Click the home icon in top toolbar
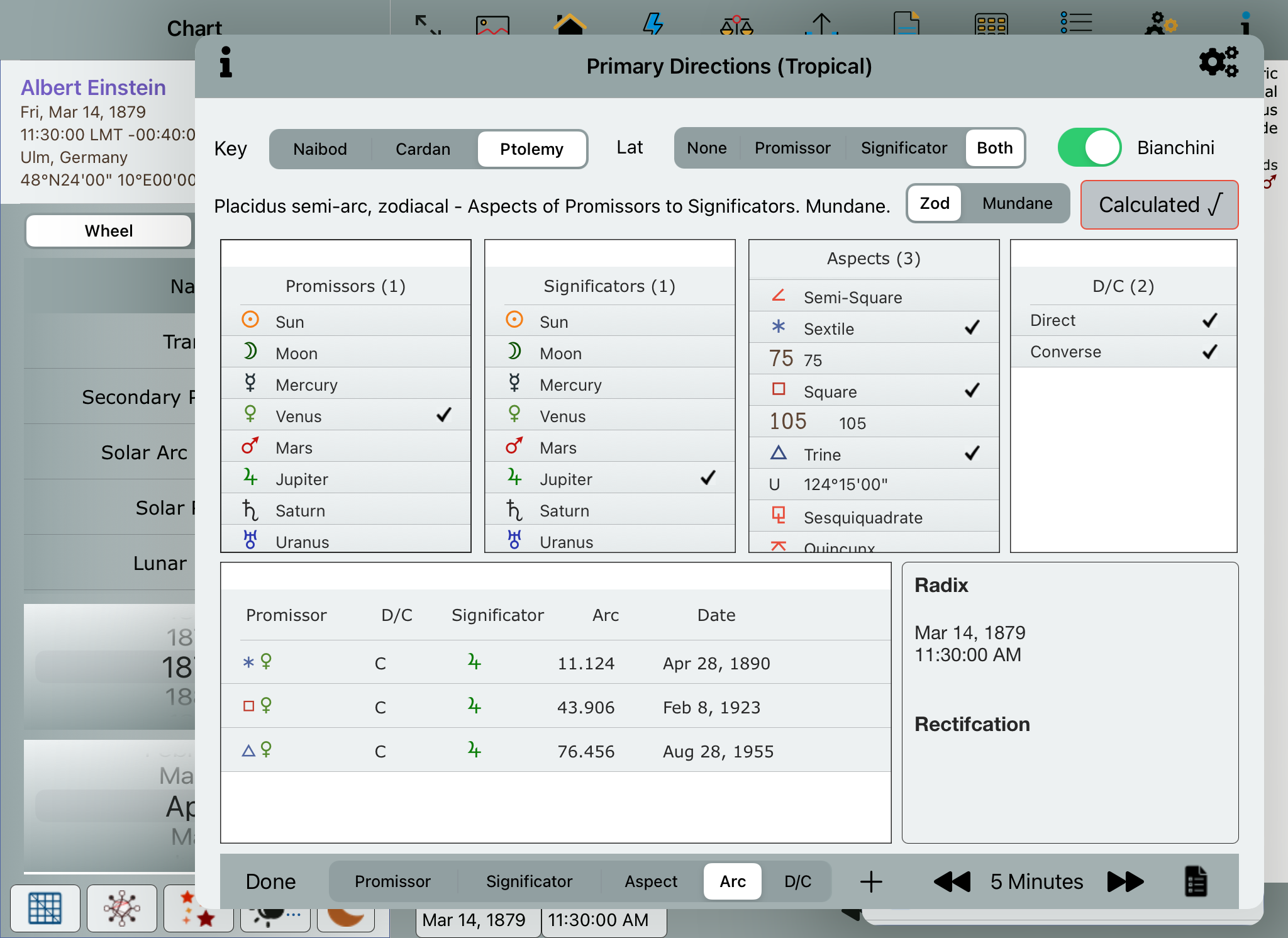 click(569, 25)
